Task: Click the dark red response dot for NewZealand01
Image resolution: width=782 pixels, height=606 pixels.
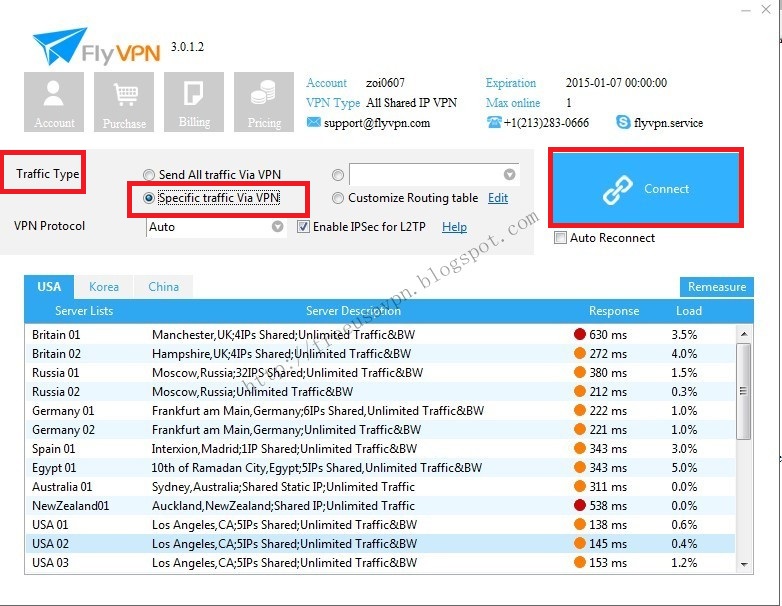Action: click(x=580, y=505)
